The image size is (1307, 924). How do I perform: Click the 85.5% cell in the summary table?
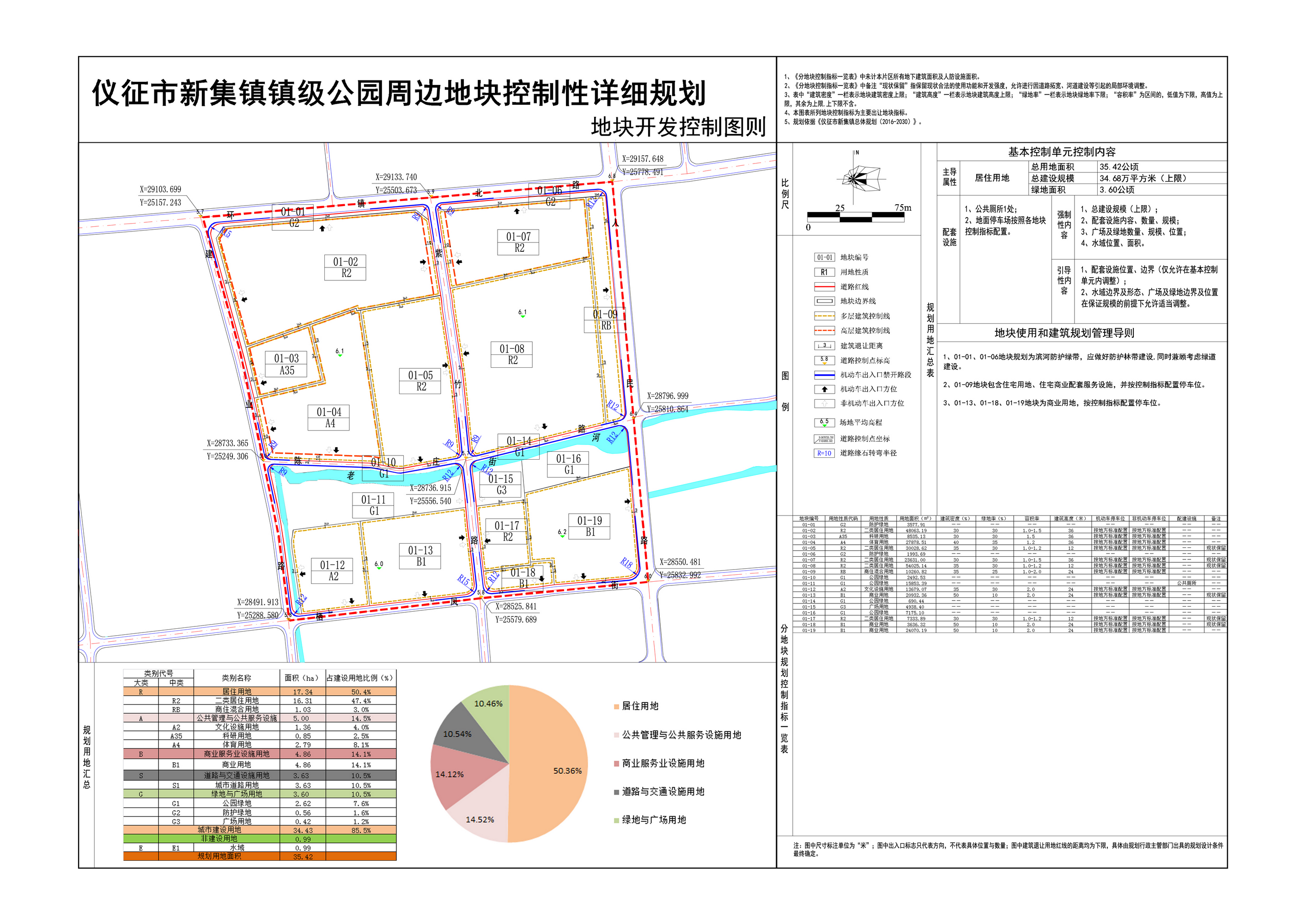pos(360,830)
